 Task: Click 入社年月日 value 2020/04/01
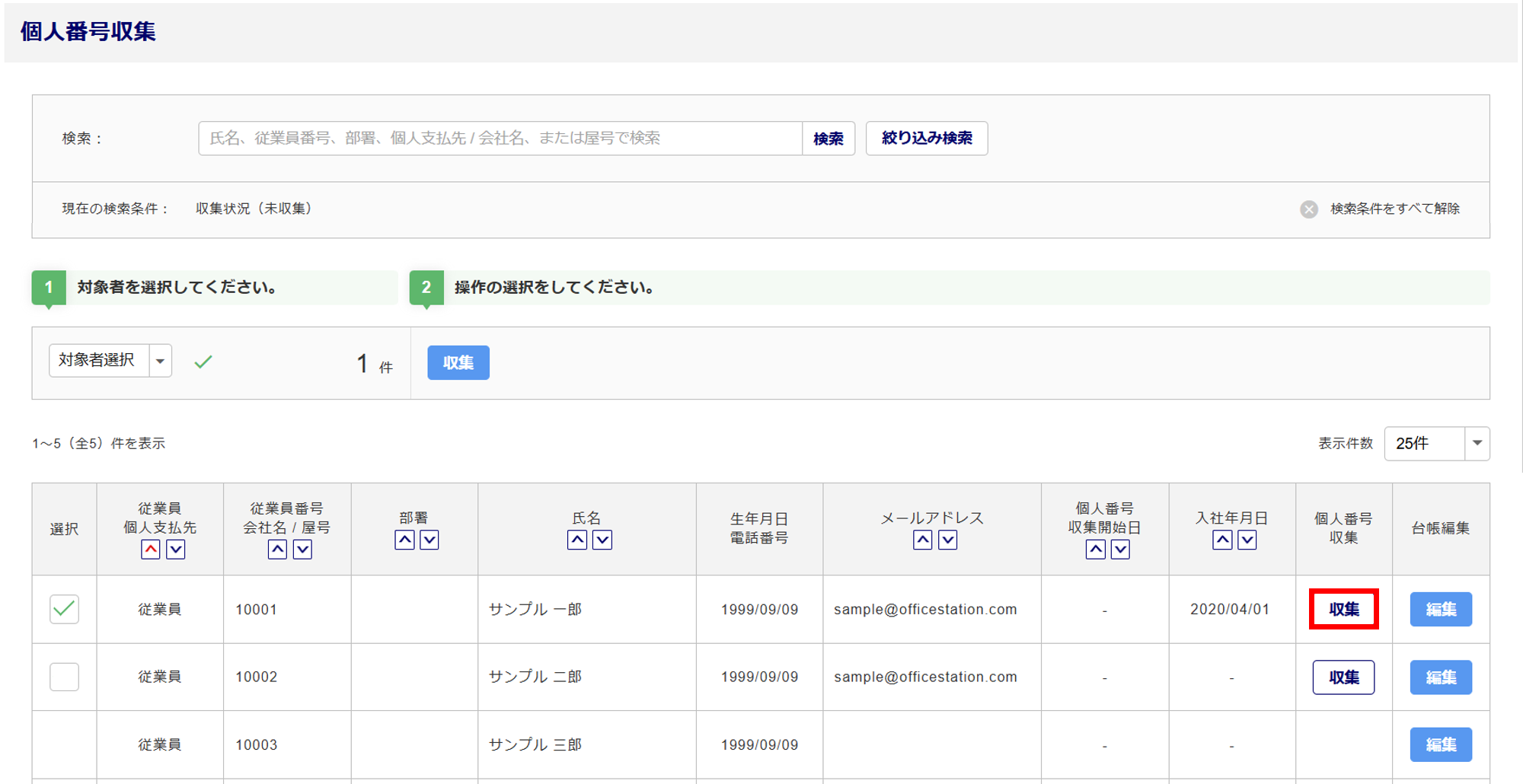(x=1230, y=610)
